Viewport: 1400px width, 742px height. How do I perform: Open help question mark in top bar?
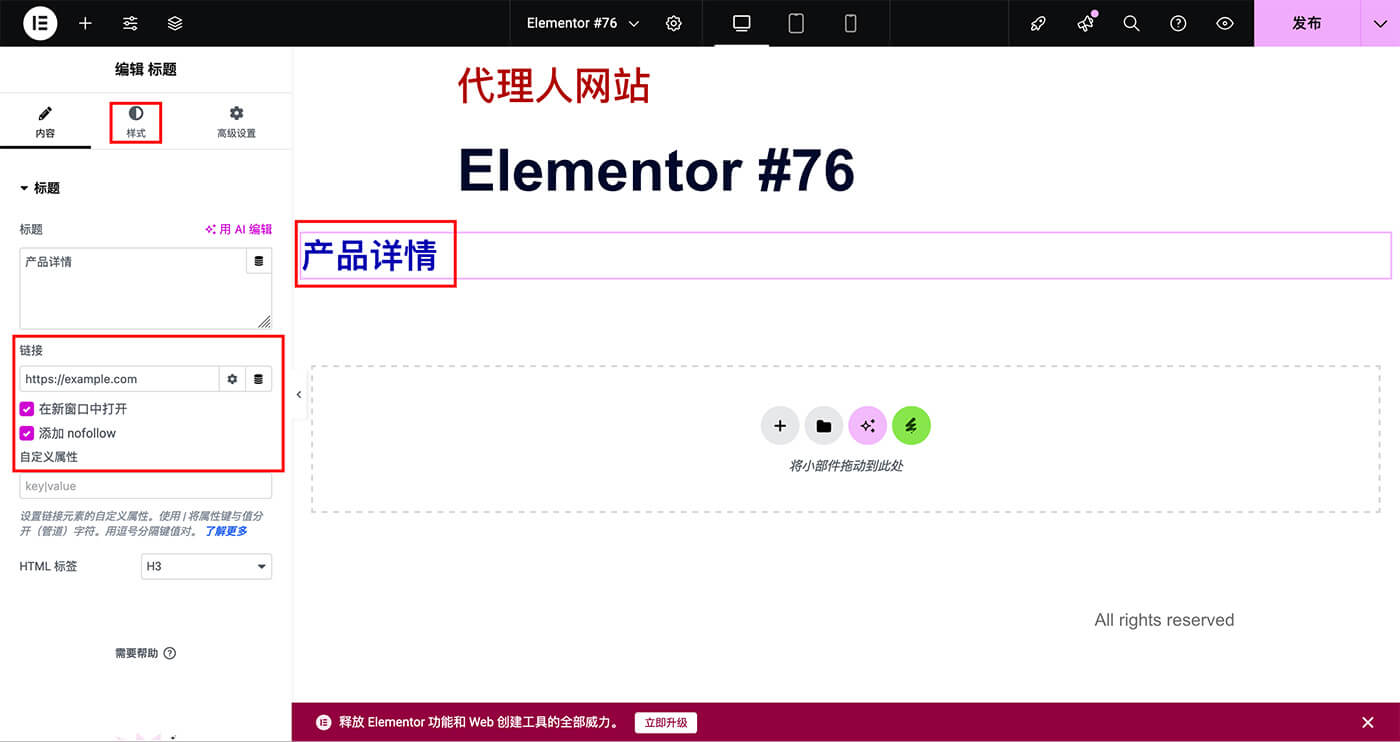[1178, 23]
